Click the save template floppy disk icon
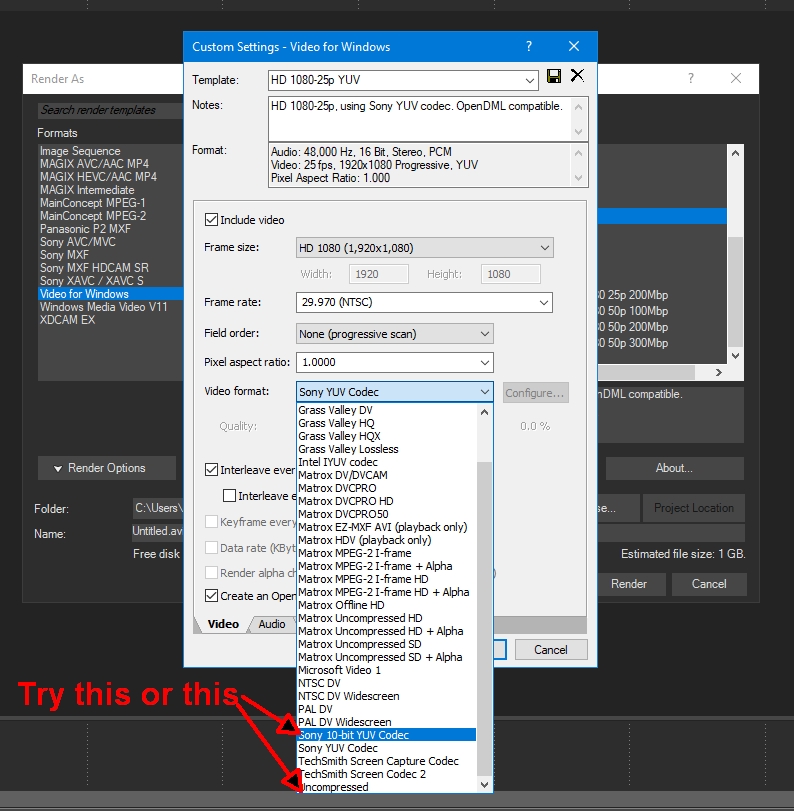The height and width of the screenshot is (811, 794). [x=554, y=77]
